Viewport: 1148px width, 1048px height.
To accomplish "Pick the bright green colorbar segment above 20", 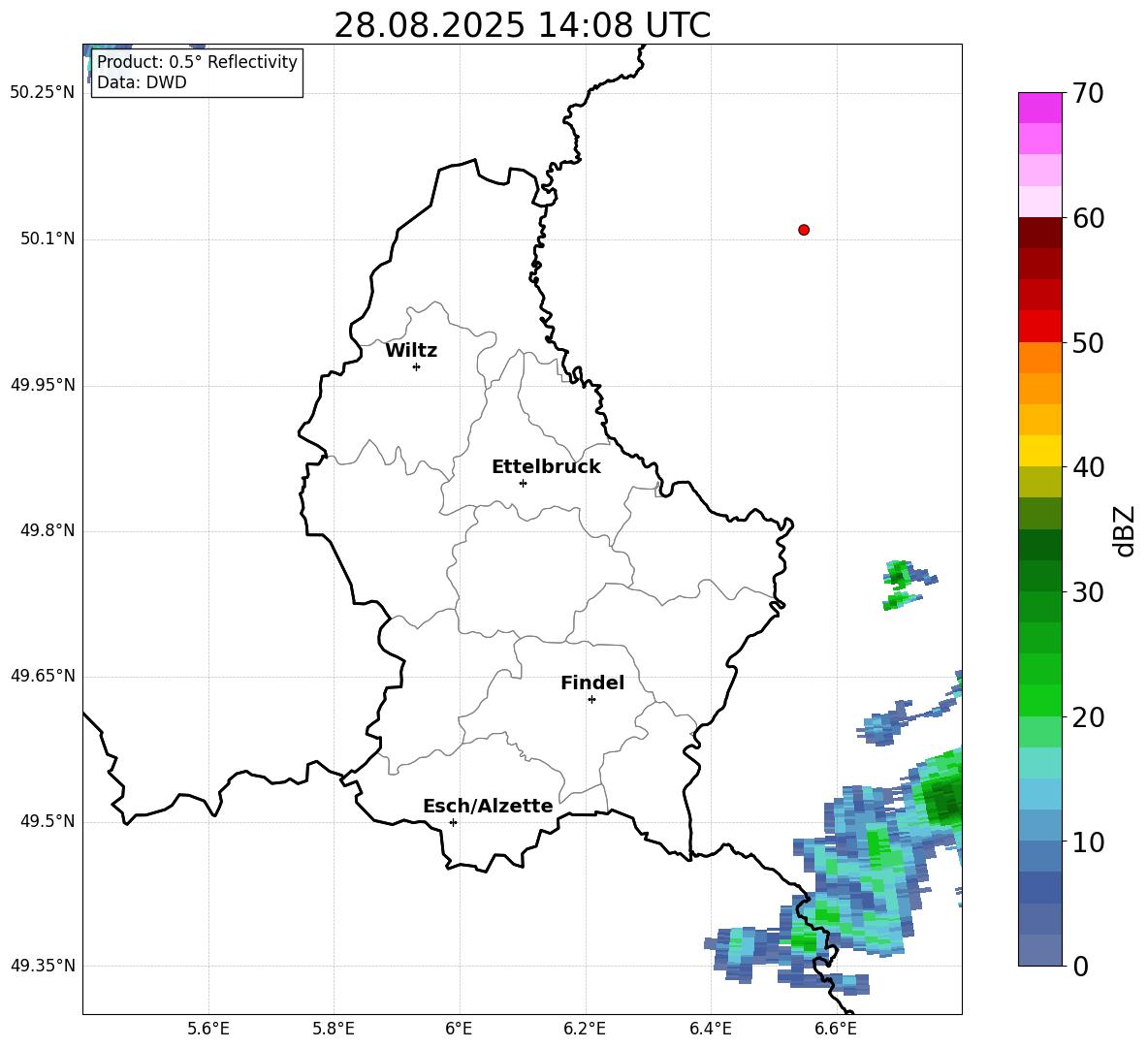I will 1039,700.
